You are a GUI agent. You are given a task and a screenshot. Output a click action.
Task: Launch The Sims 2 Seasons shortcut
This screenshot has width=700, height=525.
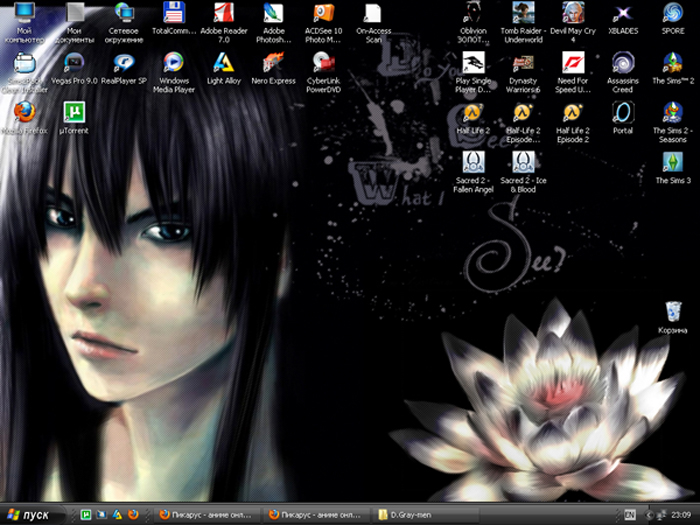tap(673, 122)
